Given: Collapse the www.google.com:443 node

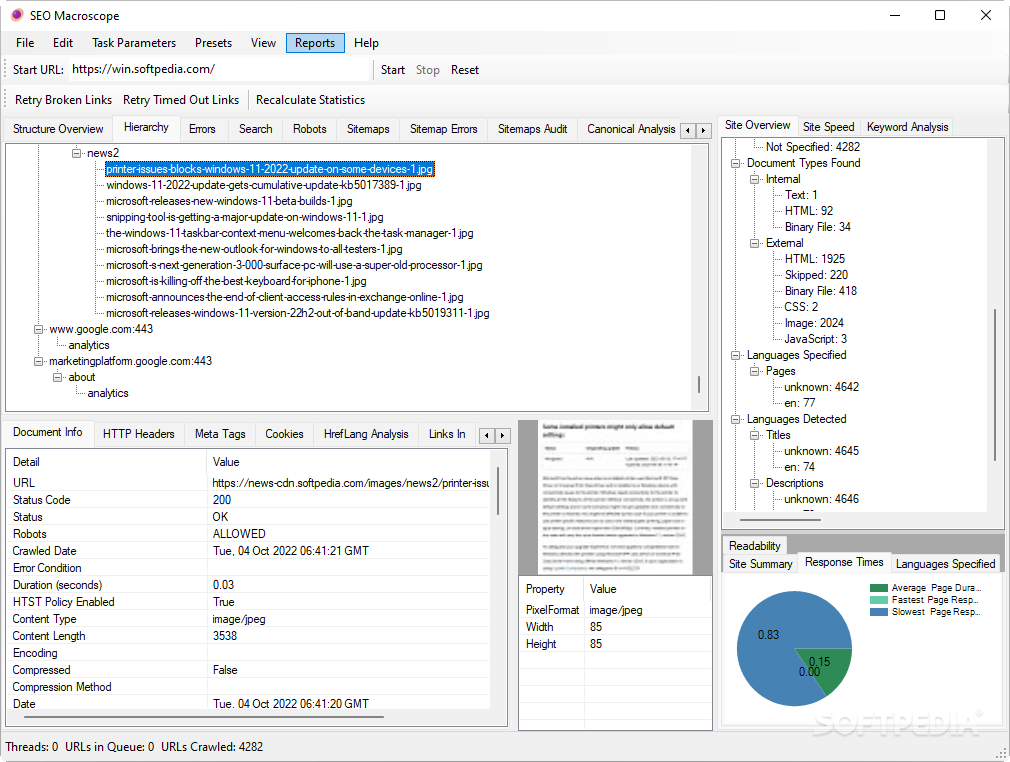Looking at the screenshot, I should [39, 329].
